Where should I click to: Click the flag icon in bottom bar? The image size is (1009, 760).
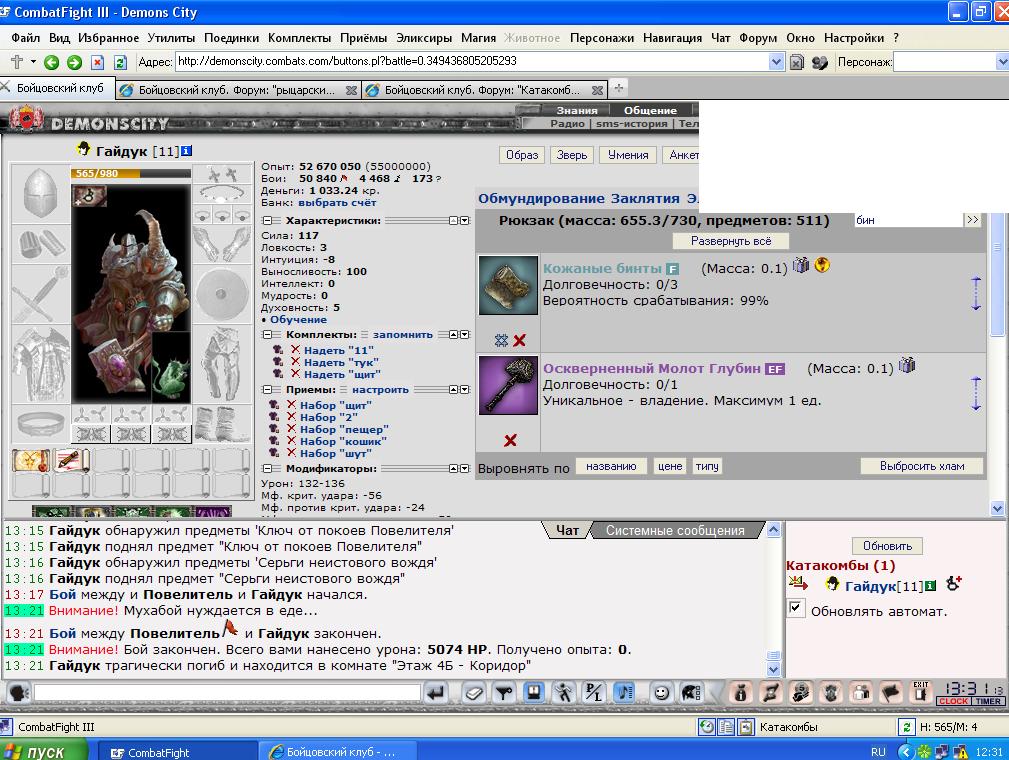click(x=891, y=692)
